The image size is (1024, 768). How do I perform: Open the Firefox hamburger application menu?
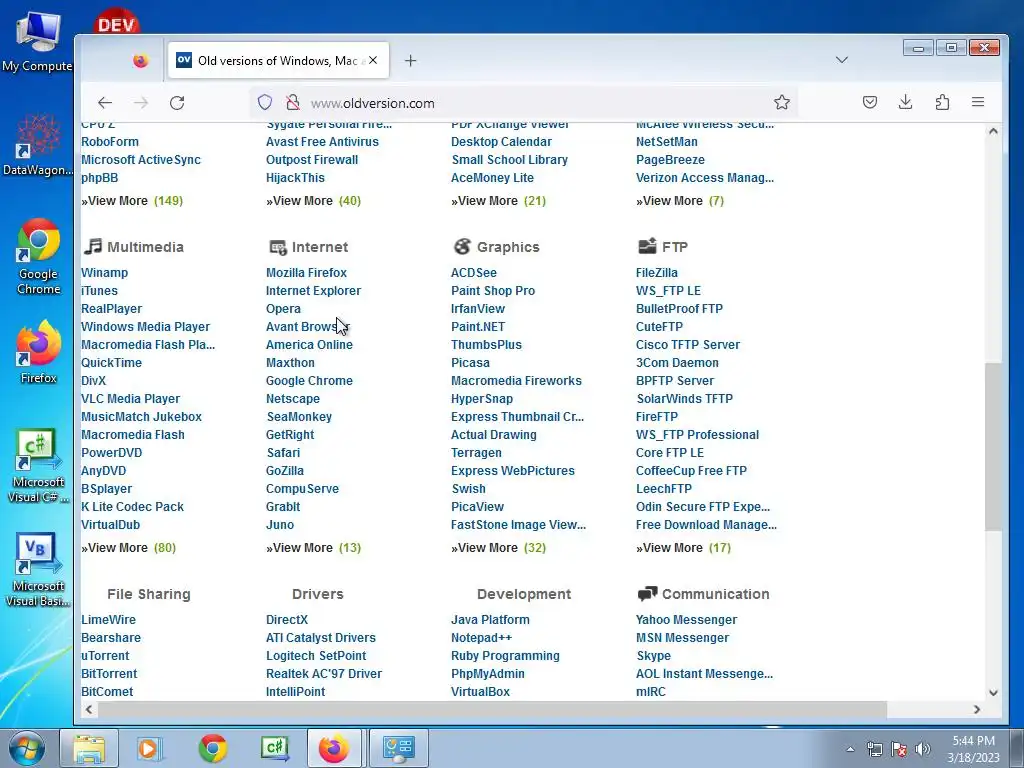click(x=978, y=102)
